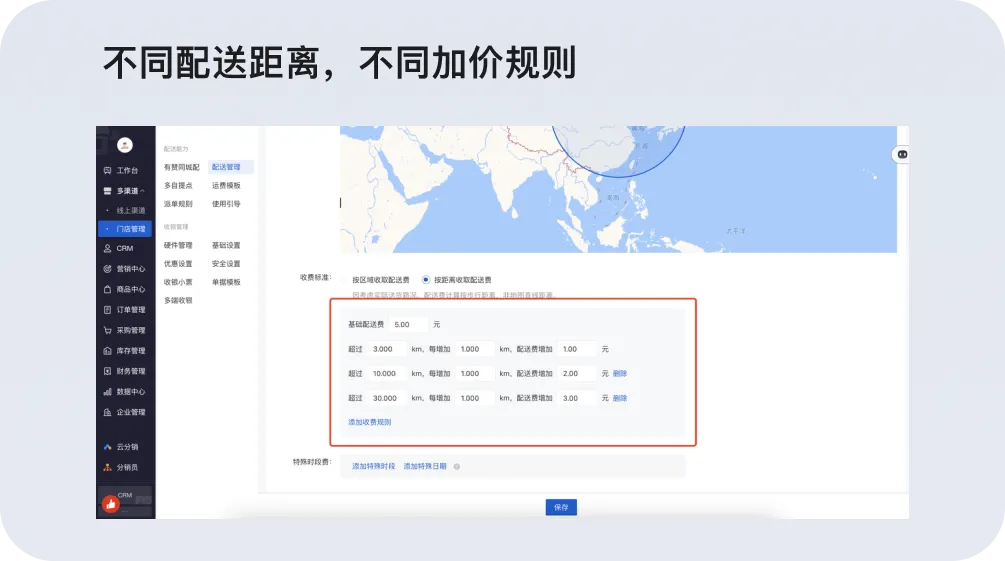Open 运费模板 menu item

tap(226, 185)
